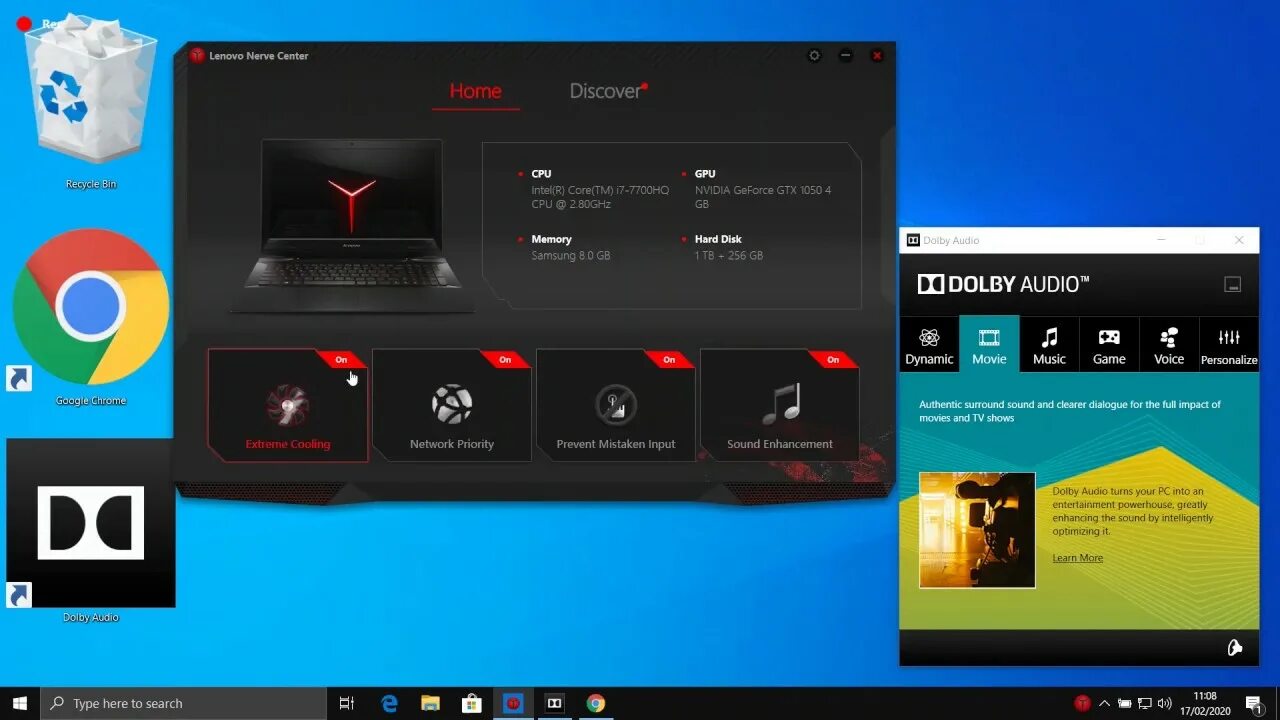This screenshot has height=720, width=1280.
Task: Select the Voice profile in Dolby Audio
Action: pos(1169,344)
